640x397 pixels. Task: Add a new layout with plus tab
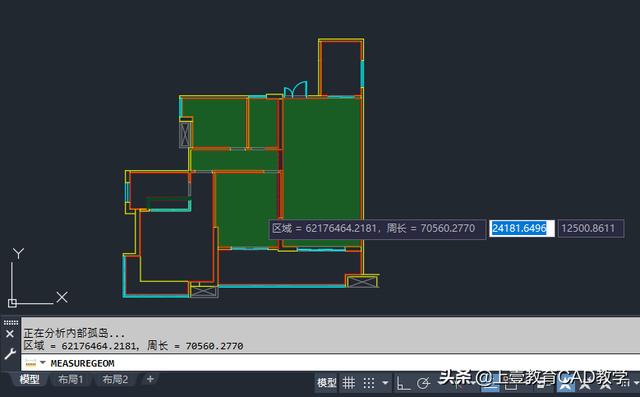pos(150,379)
